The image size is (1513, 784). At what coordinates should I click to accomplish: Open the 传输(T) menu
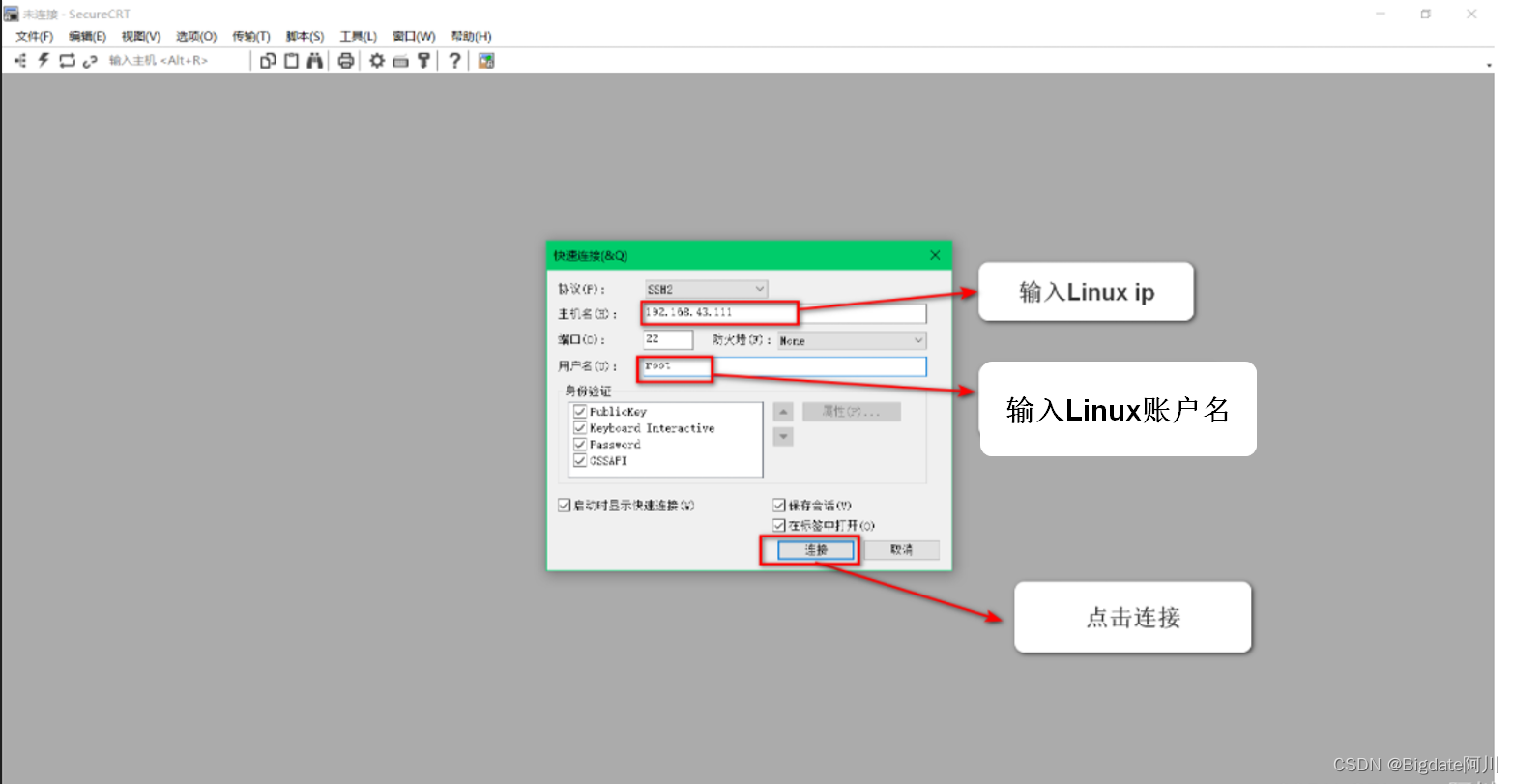pyautogui.click(x=251, y=37)
